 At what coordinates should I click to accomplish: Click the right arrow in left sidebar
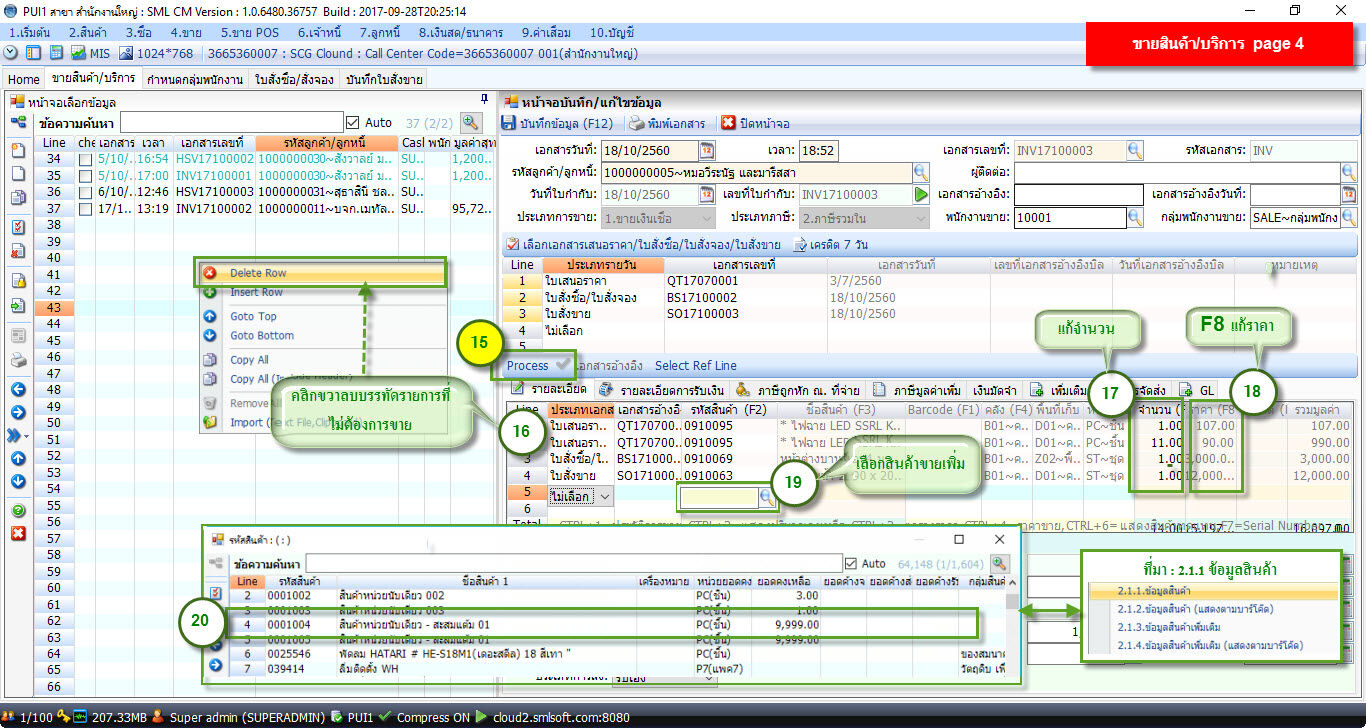[x=18, y=412]
